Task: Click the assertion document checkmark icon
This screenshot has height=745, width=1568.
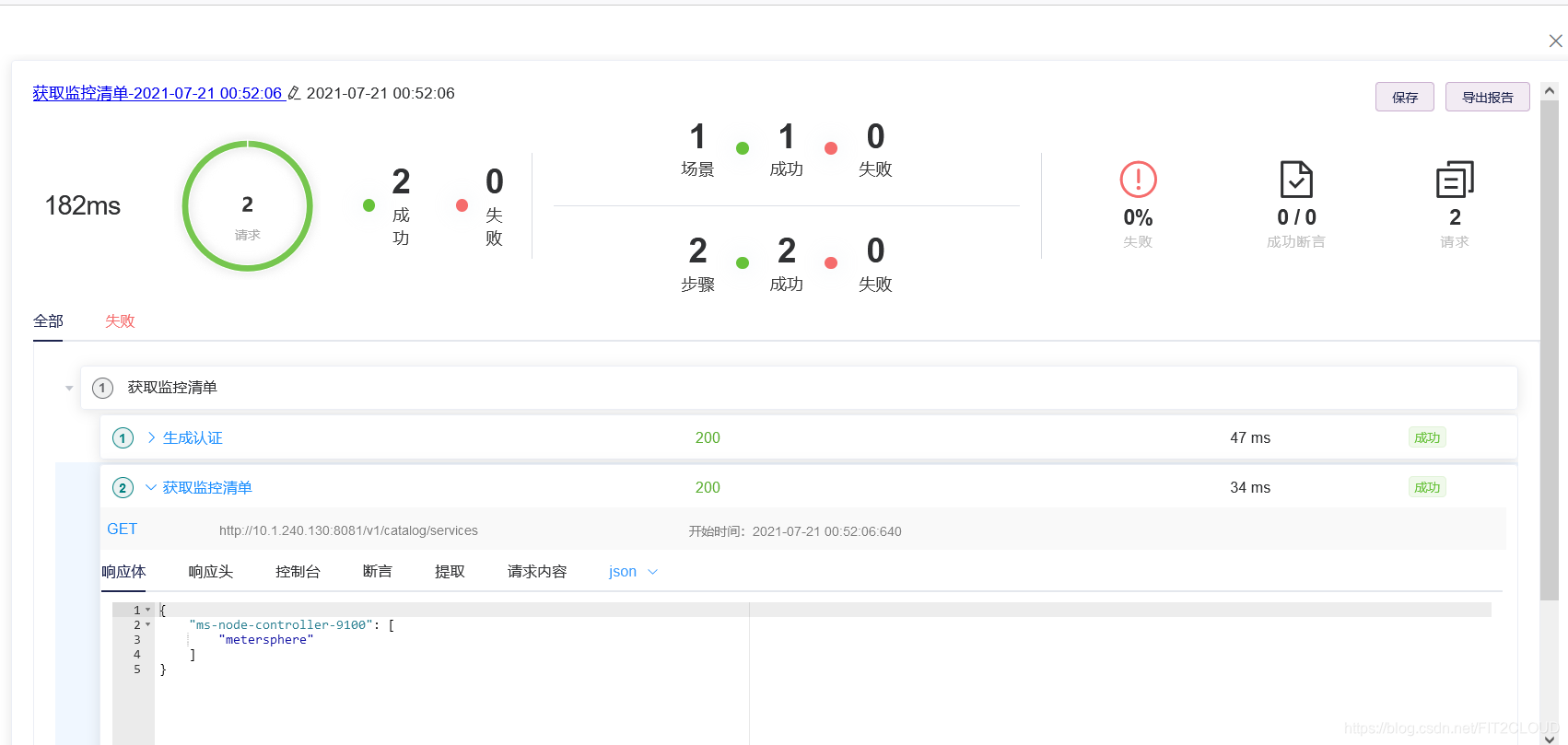Action: [x=1296, y=180]
